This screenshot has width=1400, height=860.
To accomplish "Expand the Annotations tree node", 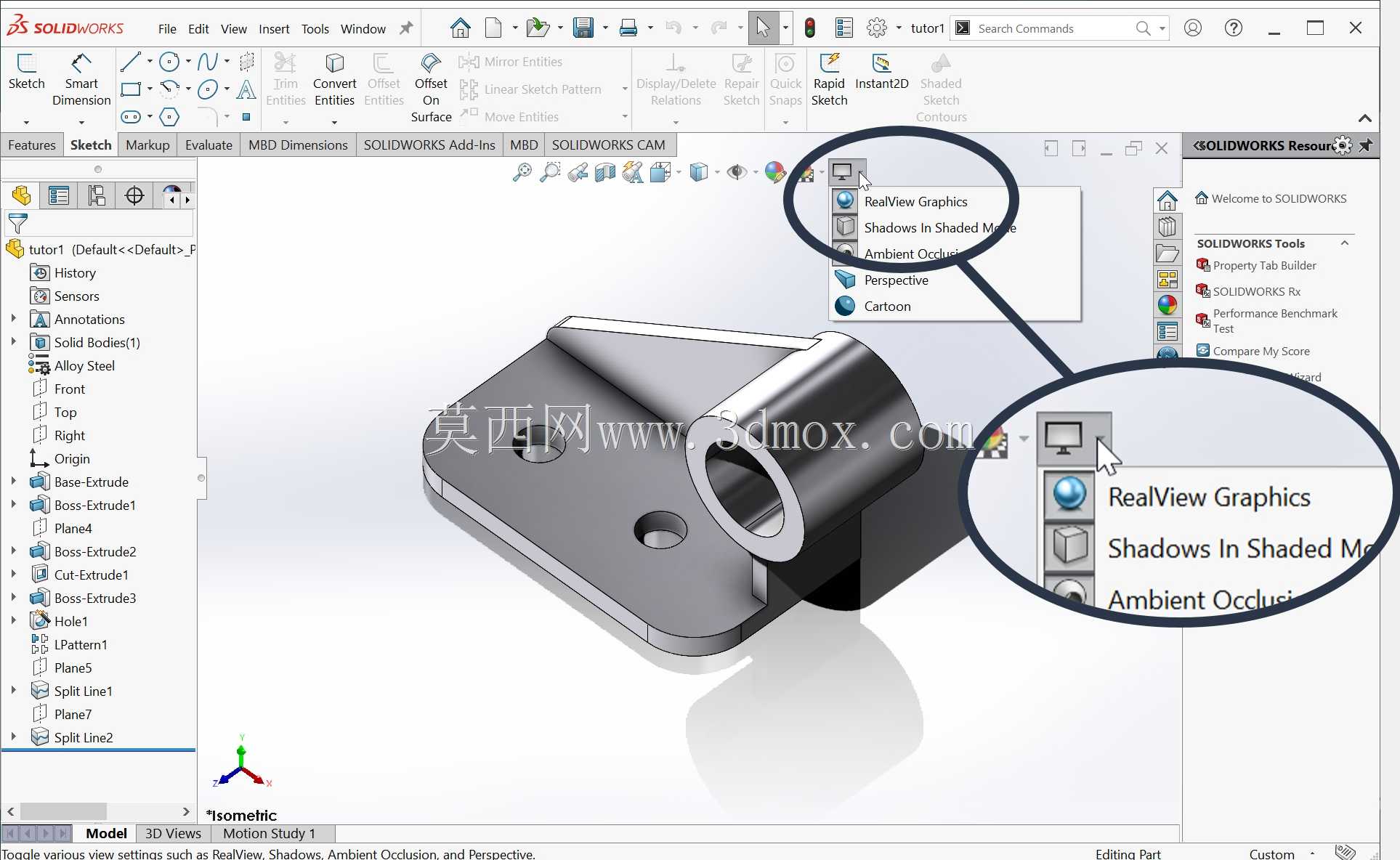I will [x=13, y=318].
